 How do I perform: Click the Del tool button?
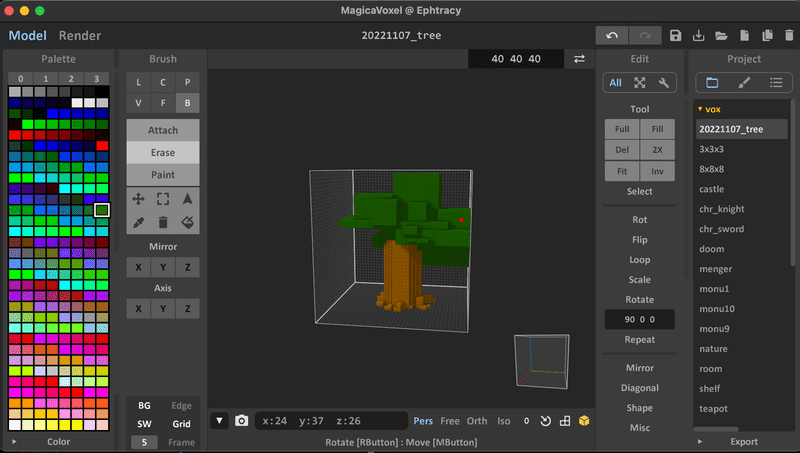click(622, 150)
